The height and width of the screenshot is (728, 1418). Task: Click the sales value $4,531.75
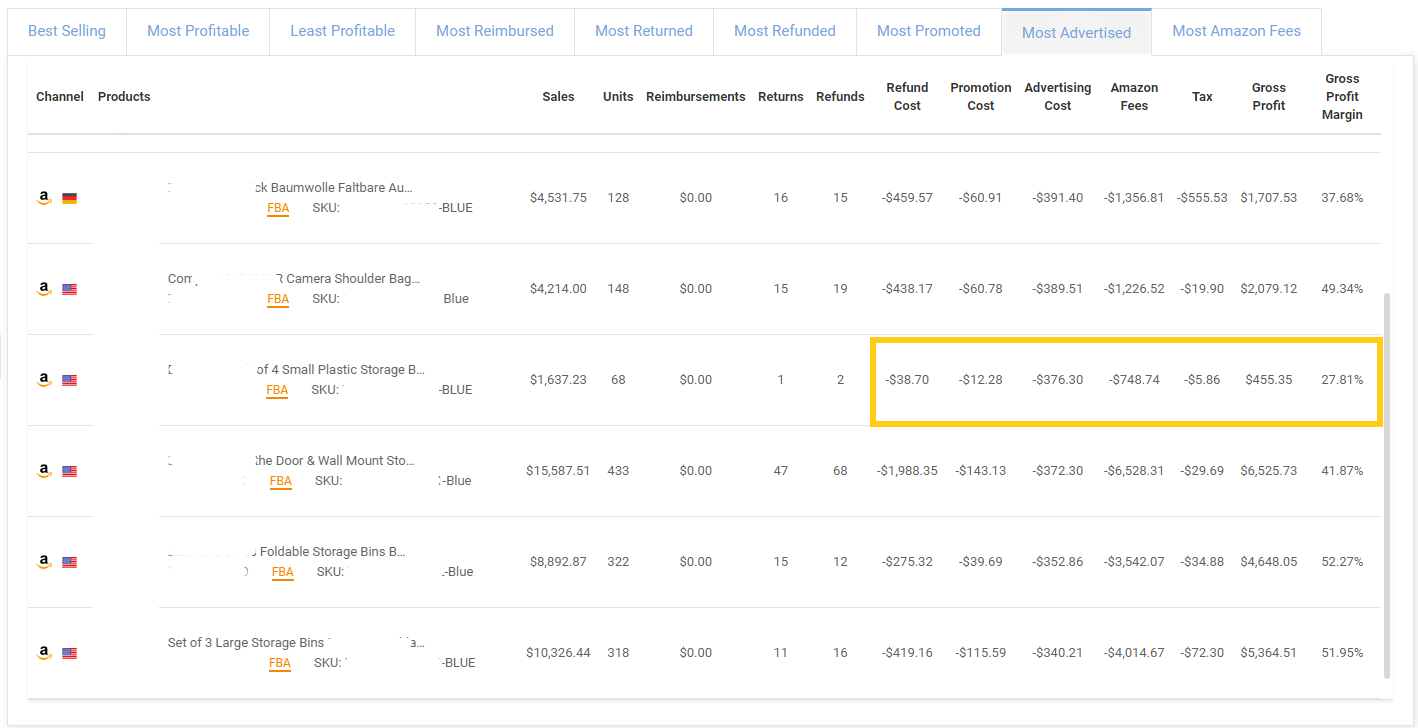tap(558, 198)
